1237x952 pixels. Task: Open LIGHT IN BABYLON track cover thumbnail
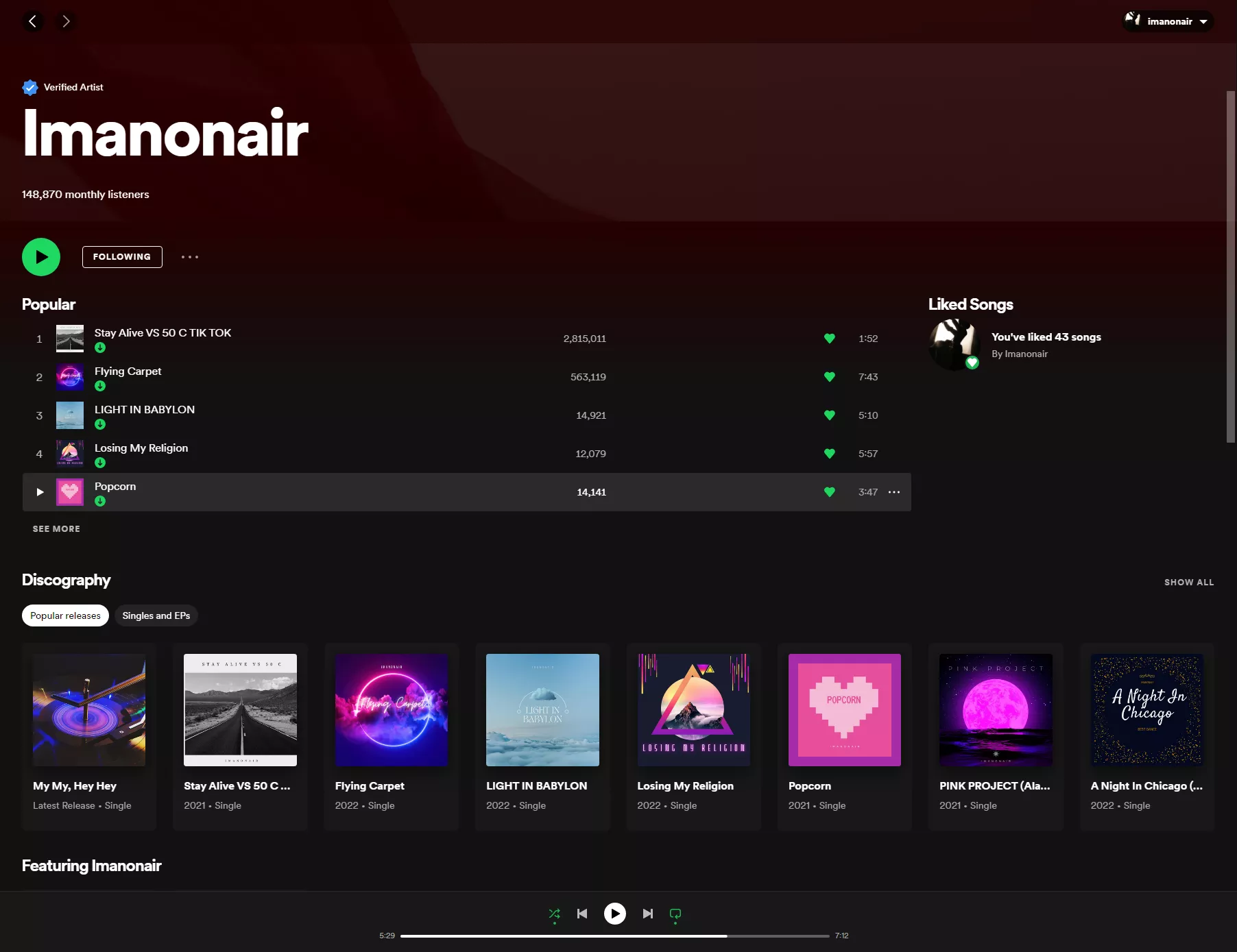coord(70,415)
